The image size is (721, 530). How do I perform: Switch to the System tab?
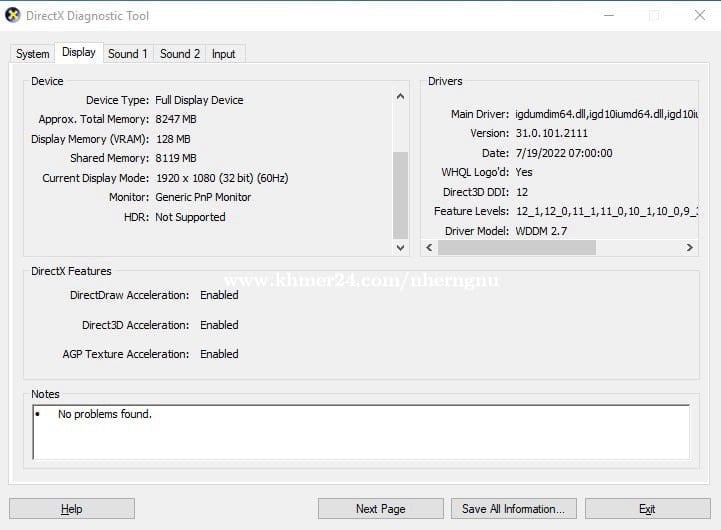[x=32, y=54]
